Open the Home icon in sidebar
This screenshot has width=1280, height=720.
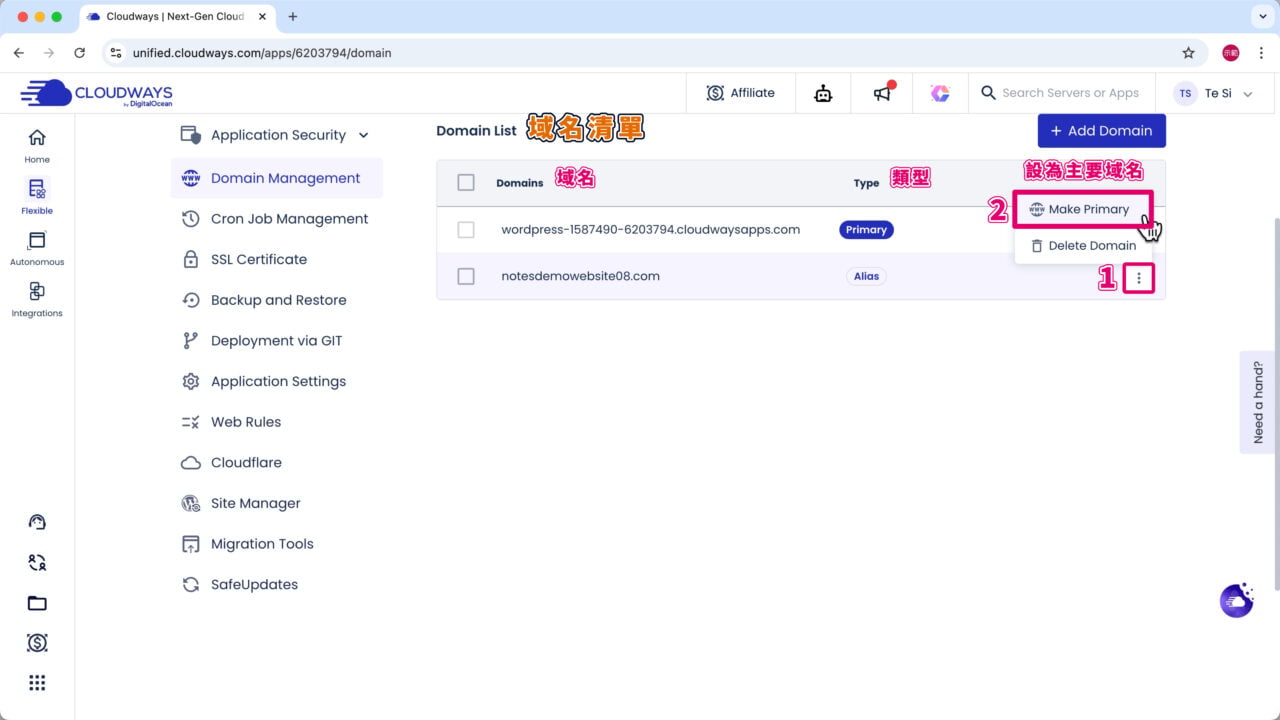pyautogui.click(x=37, y=145)
